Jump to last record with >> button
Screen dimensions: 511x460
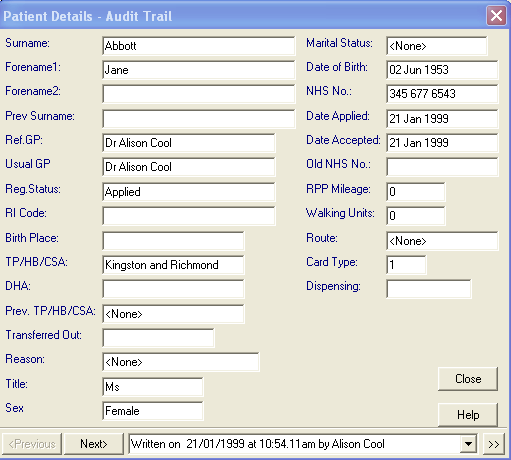tap(494, 444)
